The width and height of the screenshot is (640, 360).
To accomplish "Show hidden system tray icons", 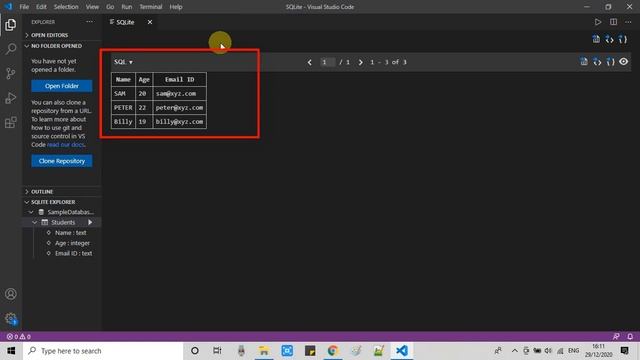I will [x=514, y=351].
